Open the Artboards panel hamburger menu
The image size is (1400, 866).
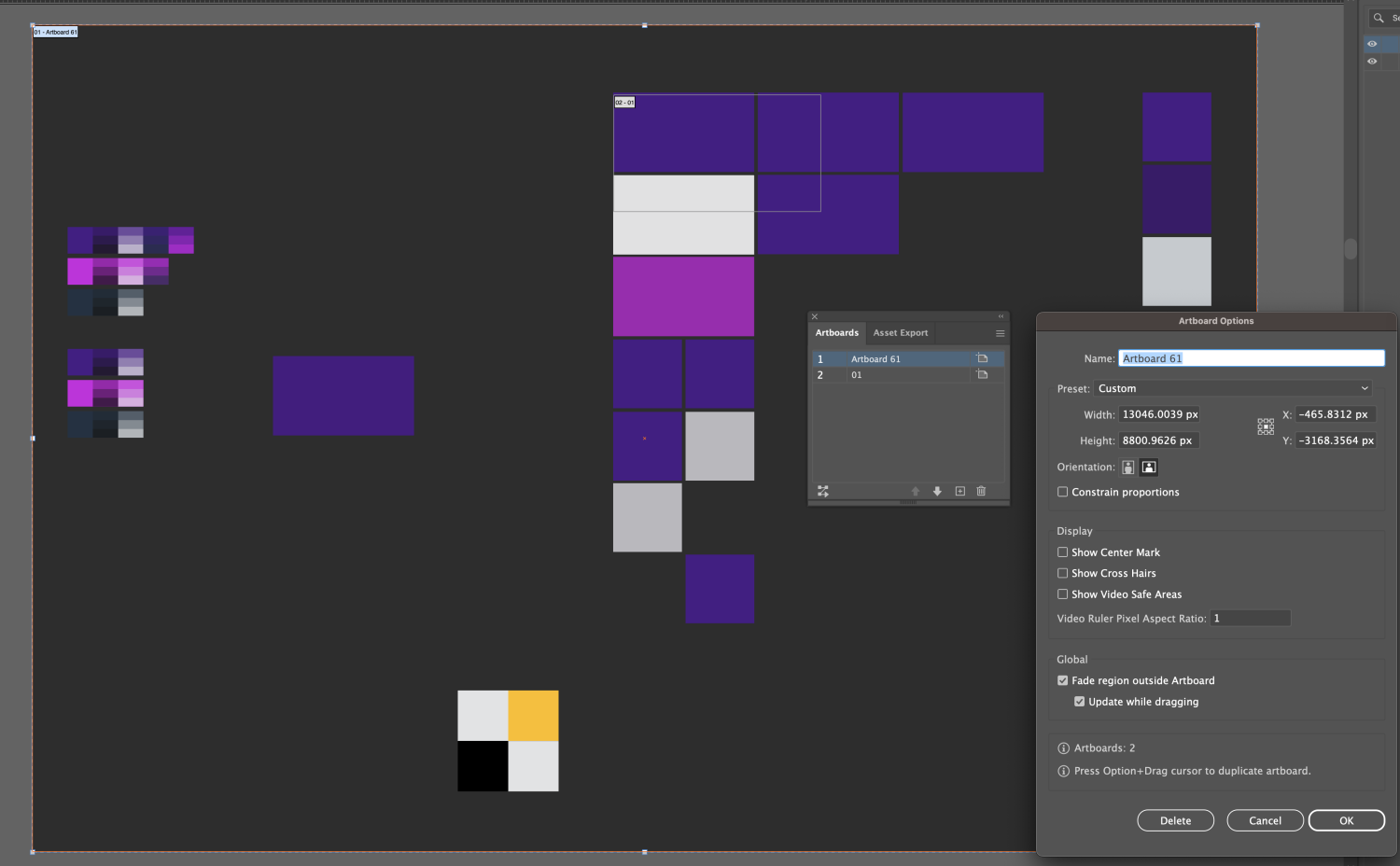click(x=1000, y=333)
